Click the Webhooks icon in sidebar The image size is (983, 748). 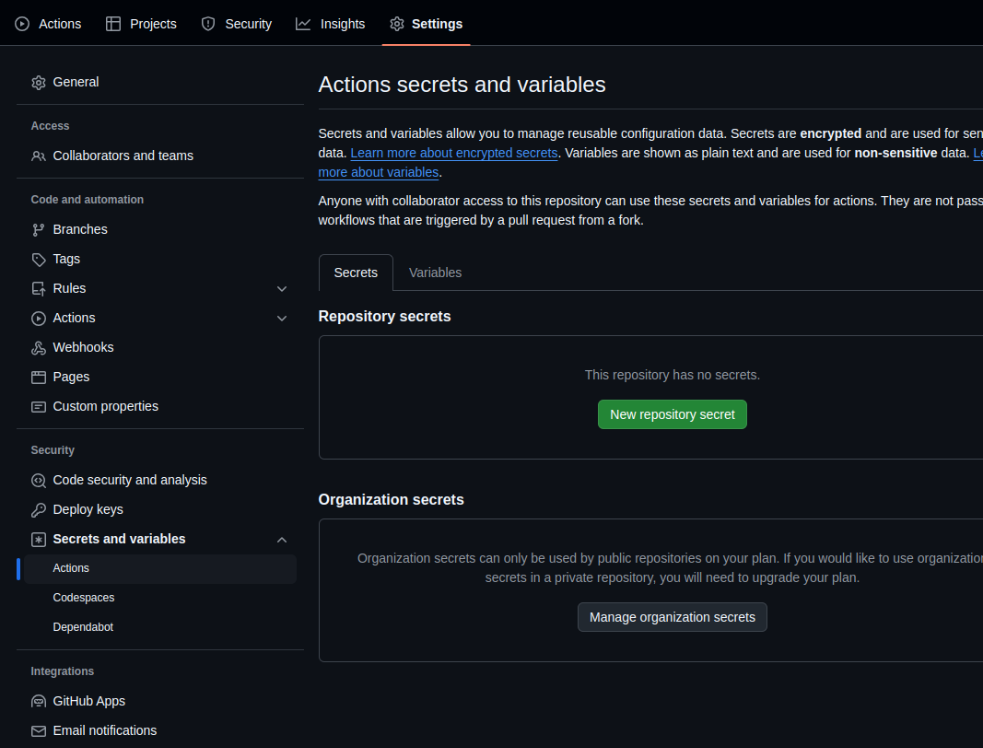38,348
